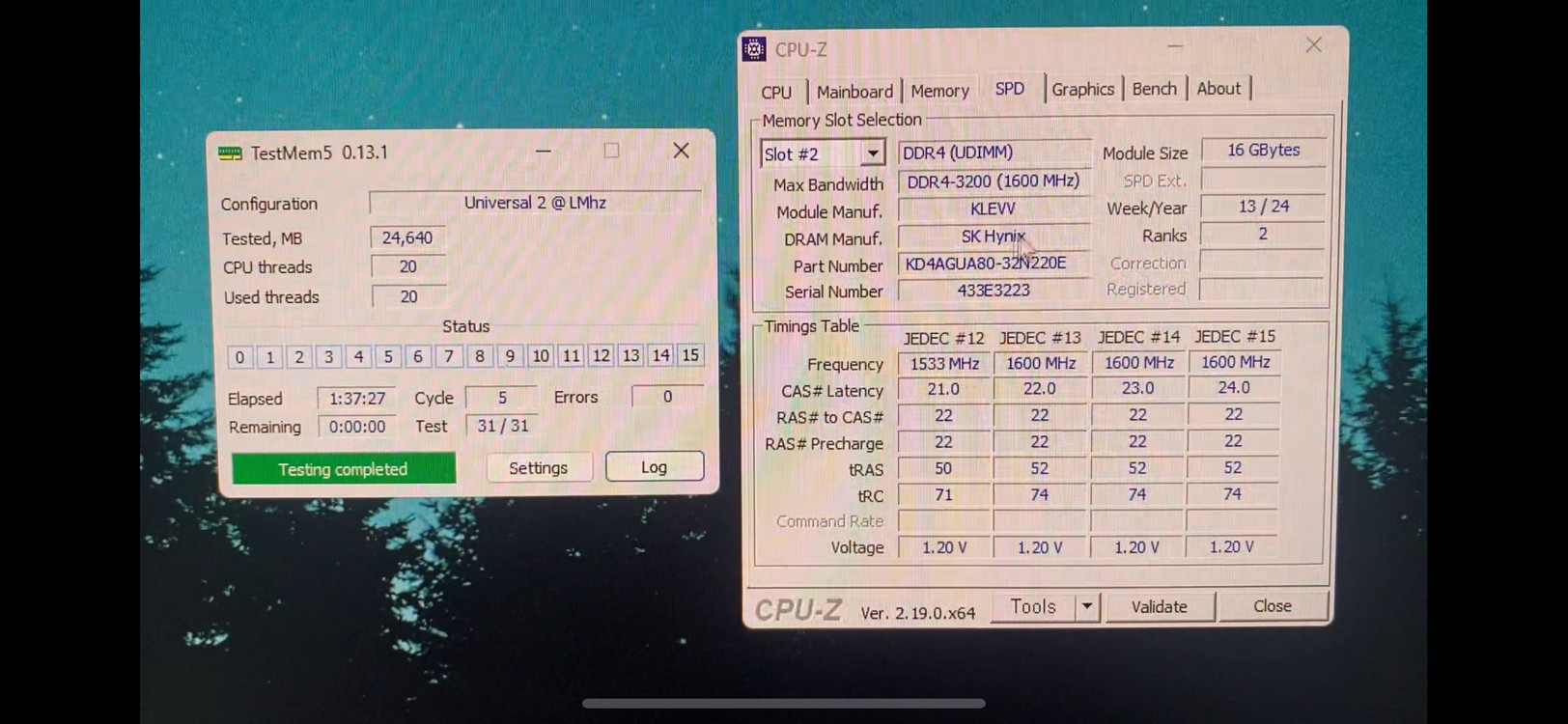The image size is (1568, 724).
Task: Open the CPU tab in CPU-Z
Action: click(x=776, y=92)
